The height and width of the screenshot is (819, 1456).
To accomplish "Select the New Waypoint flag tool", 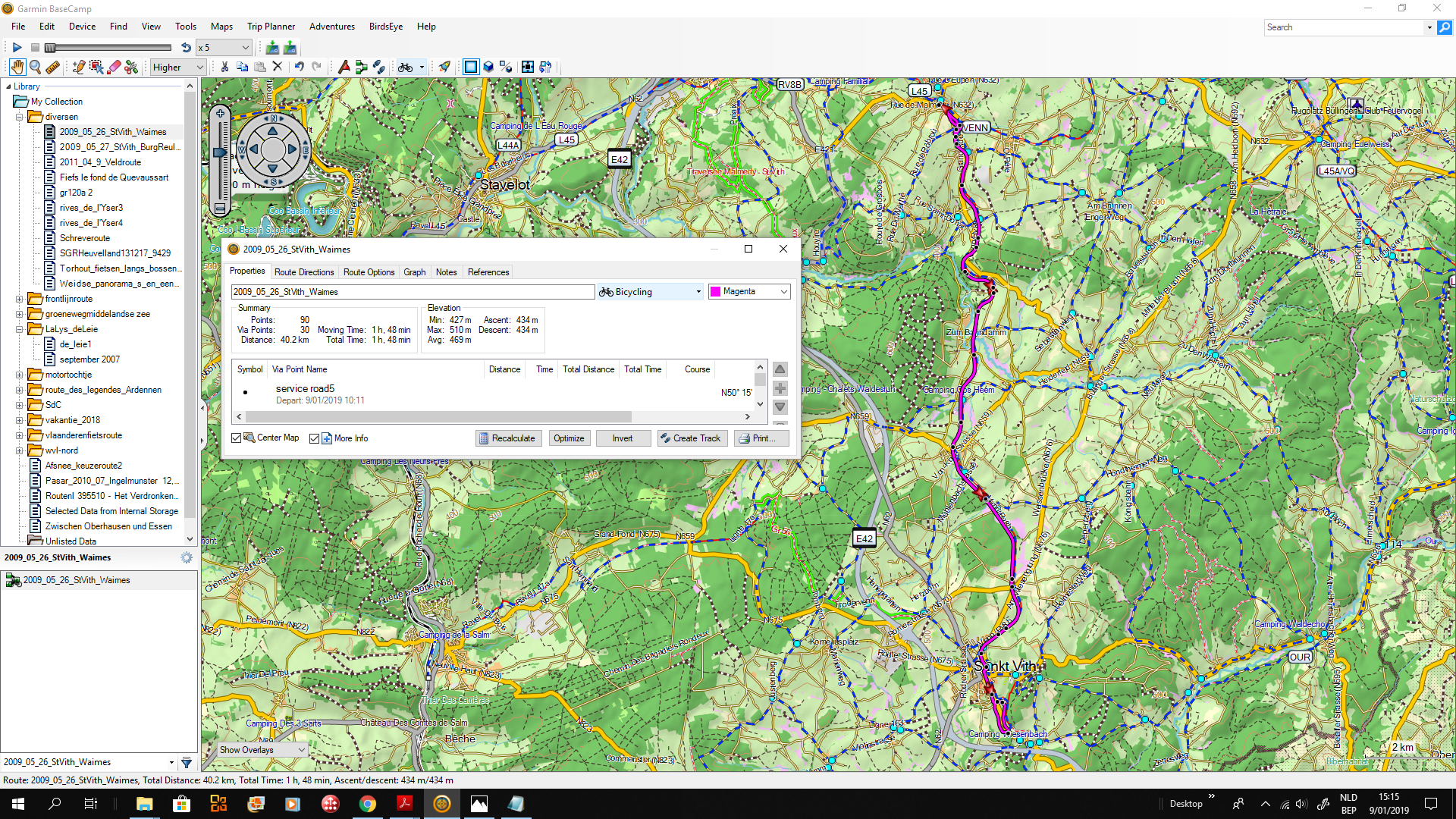I will point(344,67).
